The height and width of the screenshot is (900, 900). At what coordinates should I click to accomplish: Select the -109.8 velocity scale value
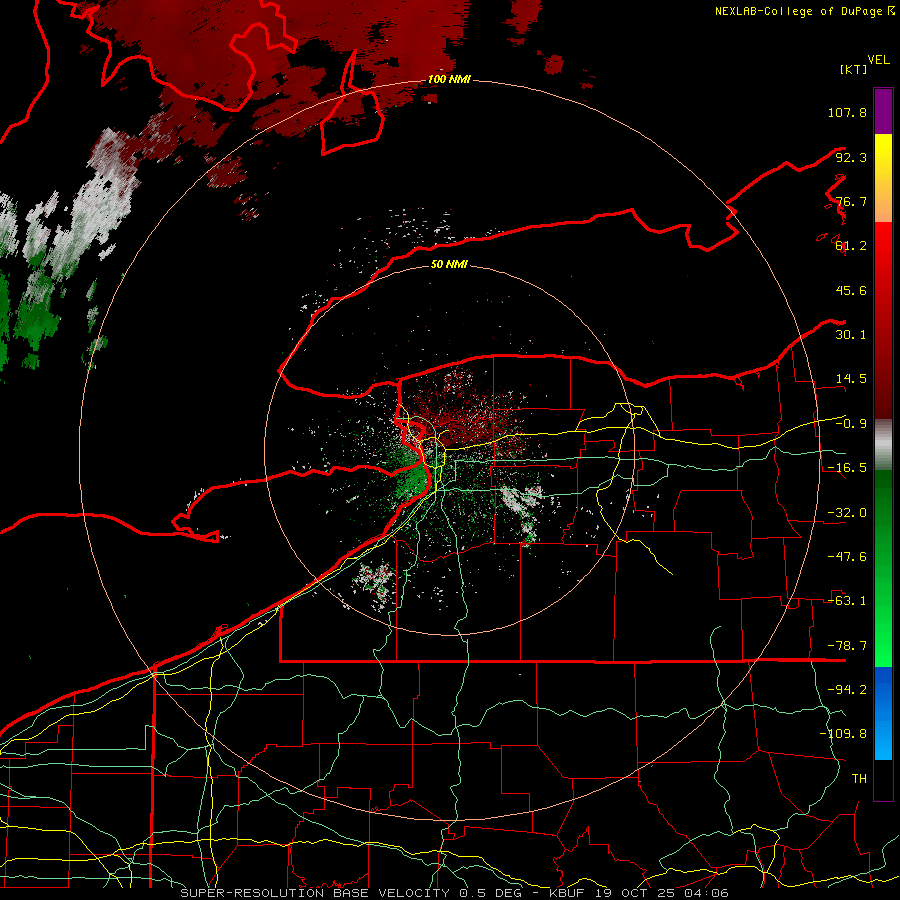pyautogui.click(x=843, y=734)
